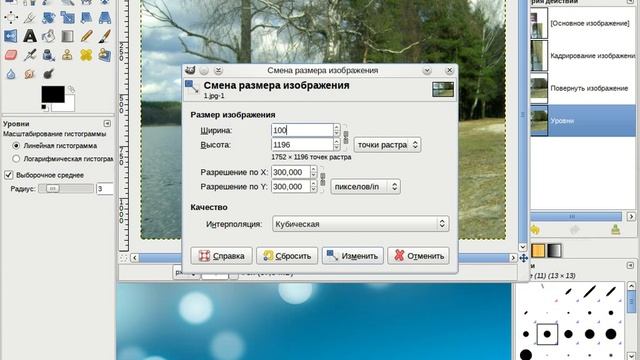Select the Blur/Sharpen droplet tool
640x360 pixels.
tap(11, 74)
